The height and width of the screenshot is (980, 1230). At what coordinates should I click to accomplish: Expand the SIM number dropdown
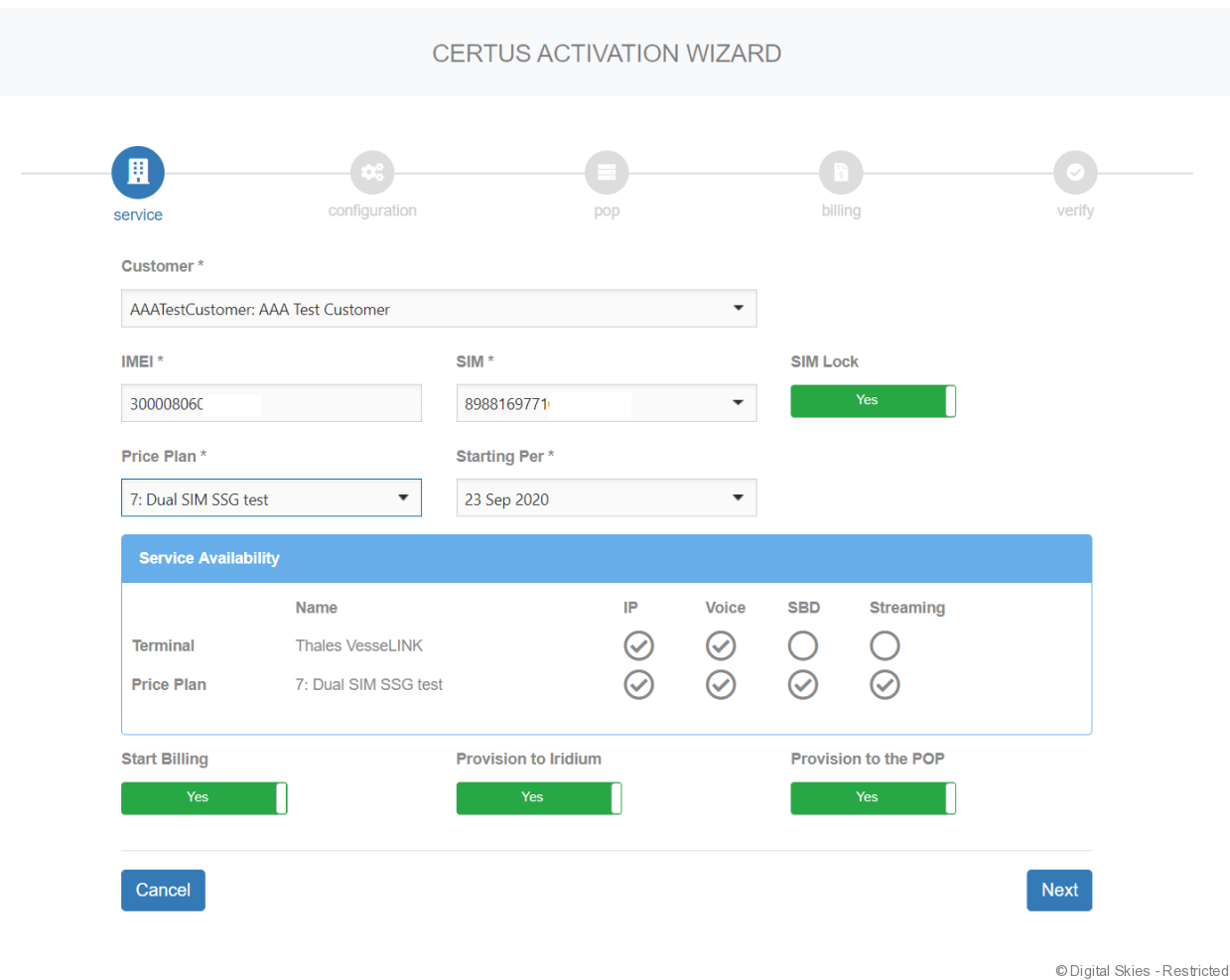click(x=737, y=403)
